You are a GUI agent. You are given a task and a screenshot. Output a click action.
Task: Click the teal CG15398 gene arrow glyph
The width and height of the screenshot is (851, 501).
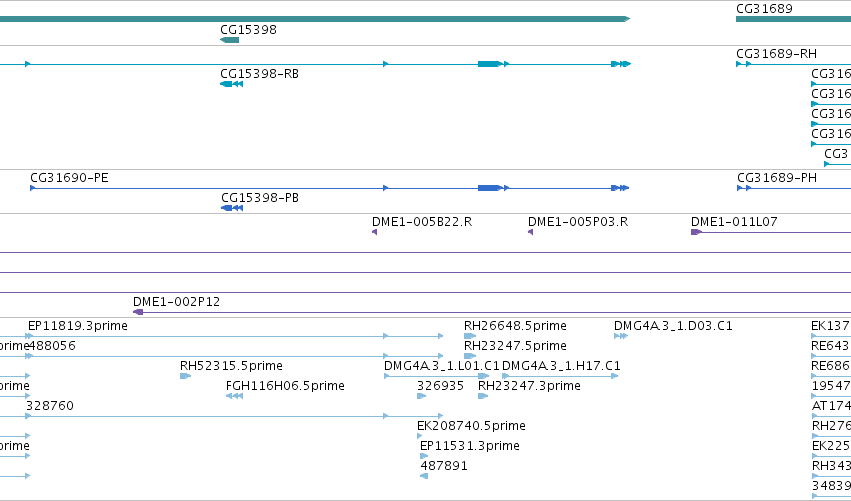click(x=230, y=40)
